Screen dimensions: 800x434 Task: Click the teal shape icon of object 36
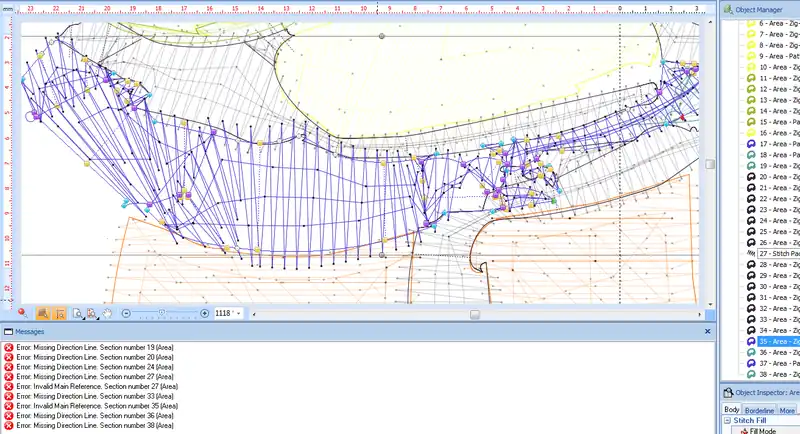[750, 353]
